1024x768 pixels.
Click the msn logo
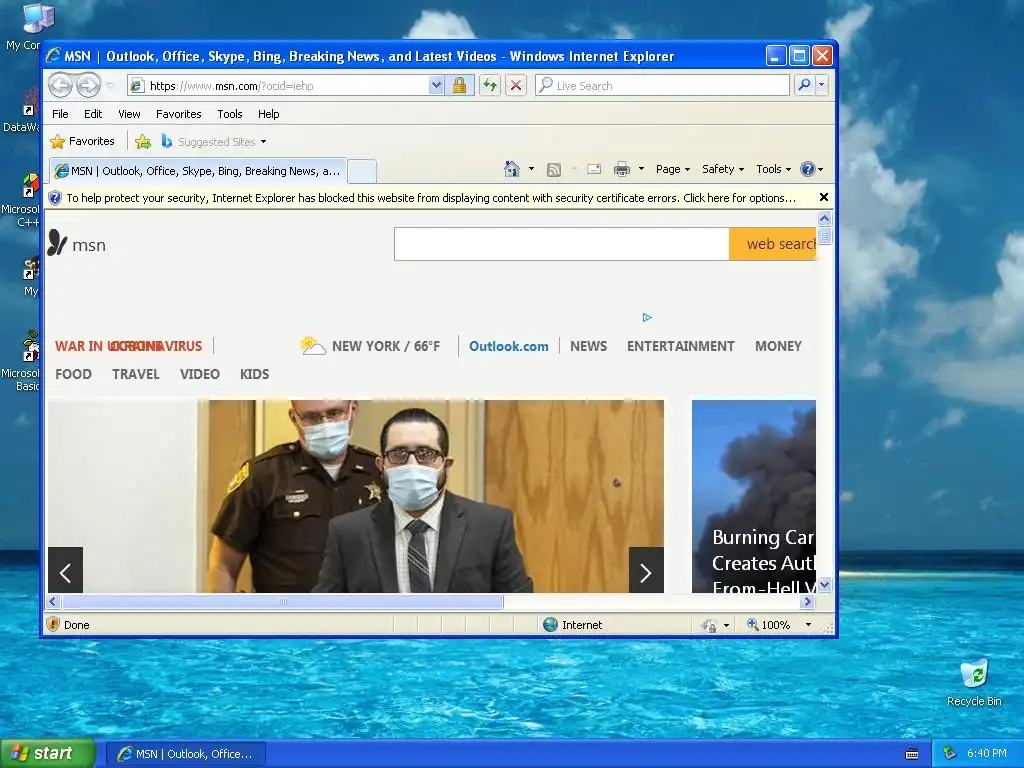(x=76, y=244)
